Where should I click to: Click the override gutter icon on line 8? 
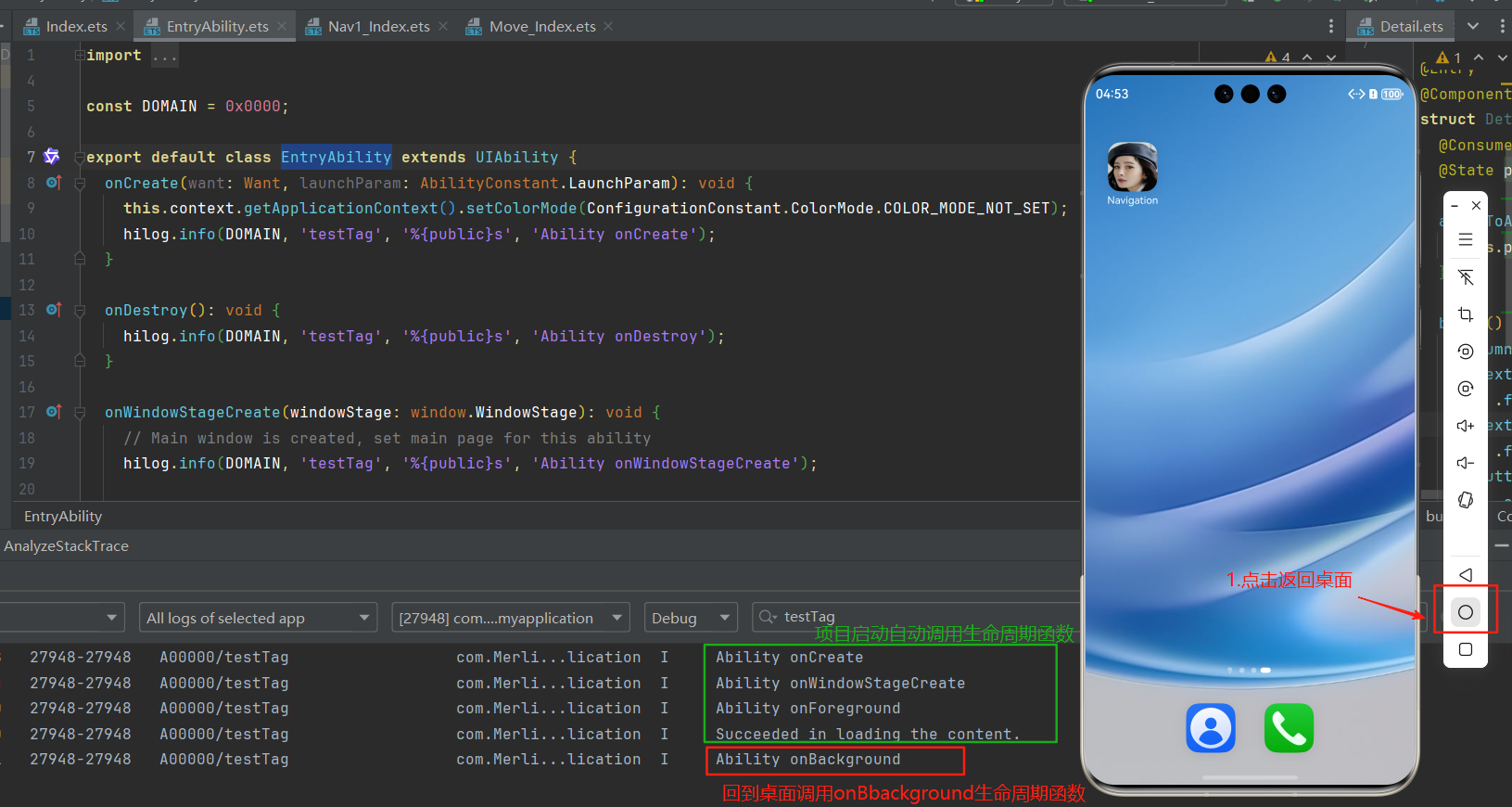coord(54,183)
